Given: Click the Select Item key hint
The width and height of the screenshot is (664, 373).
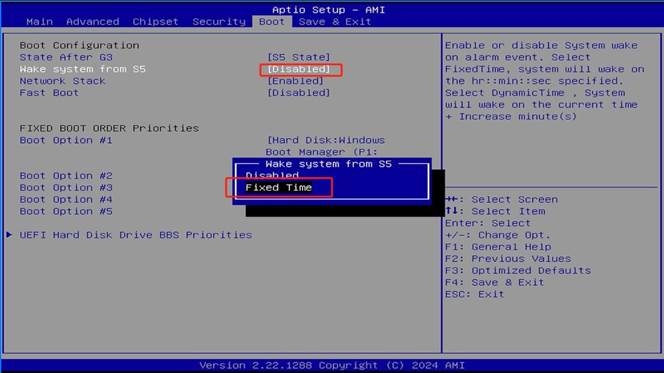Looking at the screenshot, I should (x=495, y=211).
